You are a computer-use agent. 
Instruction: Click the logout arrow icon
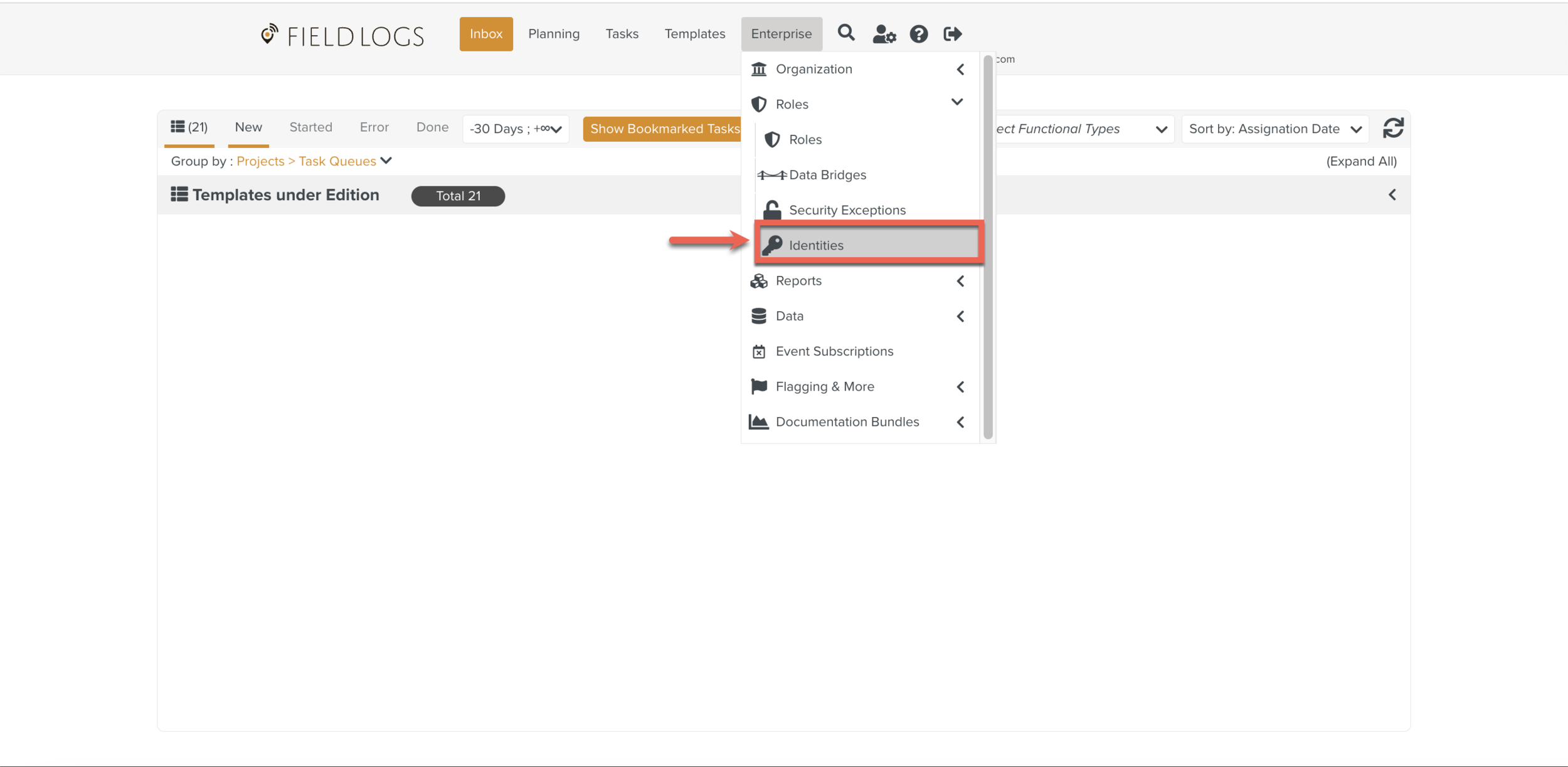click(952, 34)
